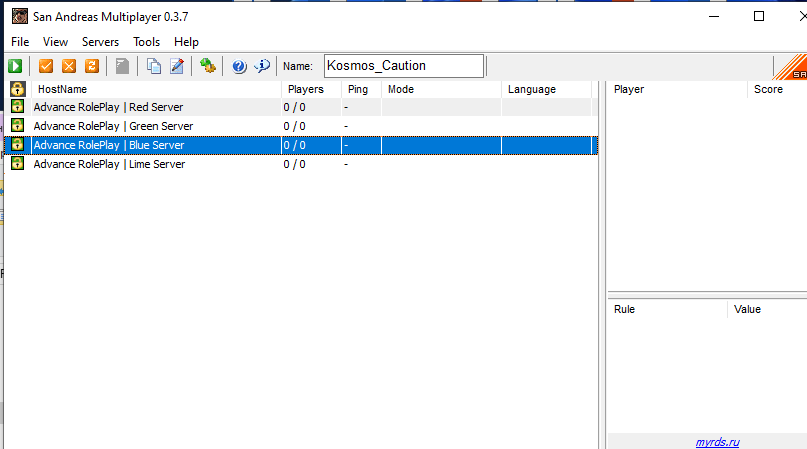The height and width of the screenshot is (449, 807).
Task: Click the grey Master List toolbar icon
Action: pyautogui.click(x=122, y=66)
